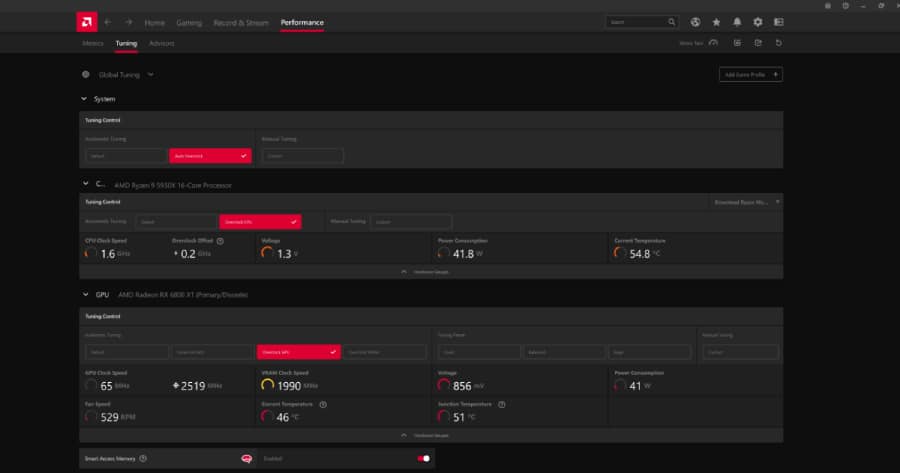Open the Metrics sub-tab
Image resolution: width=900 pixels, height=473 pixels.
(91, 43)
